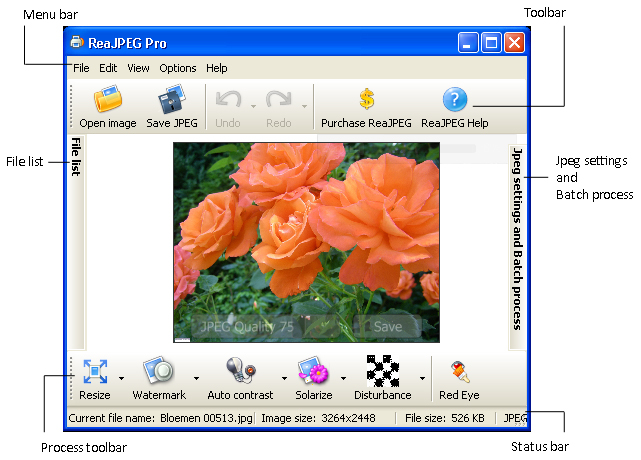The height and width of the screenshot is (460, 641).
Task: Click the rose image preview
Action: (x=306, y=242)
